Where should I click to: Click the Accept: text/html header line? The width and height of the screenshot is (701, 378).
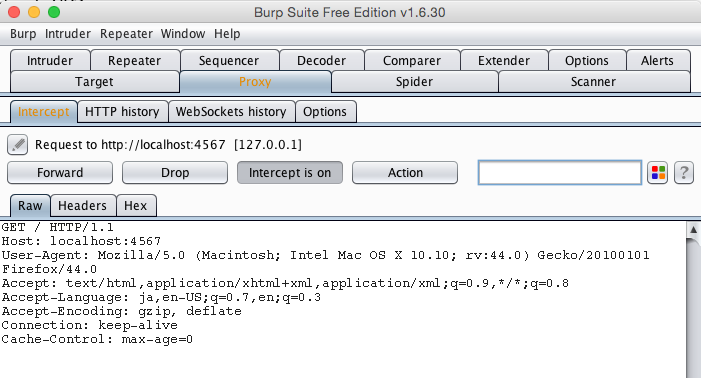pos(285,283)
